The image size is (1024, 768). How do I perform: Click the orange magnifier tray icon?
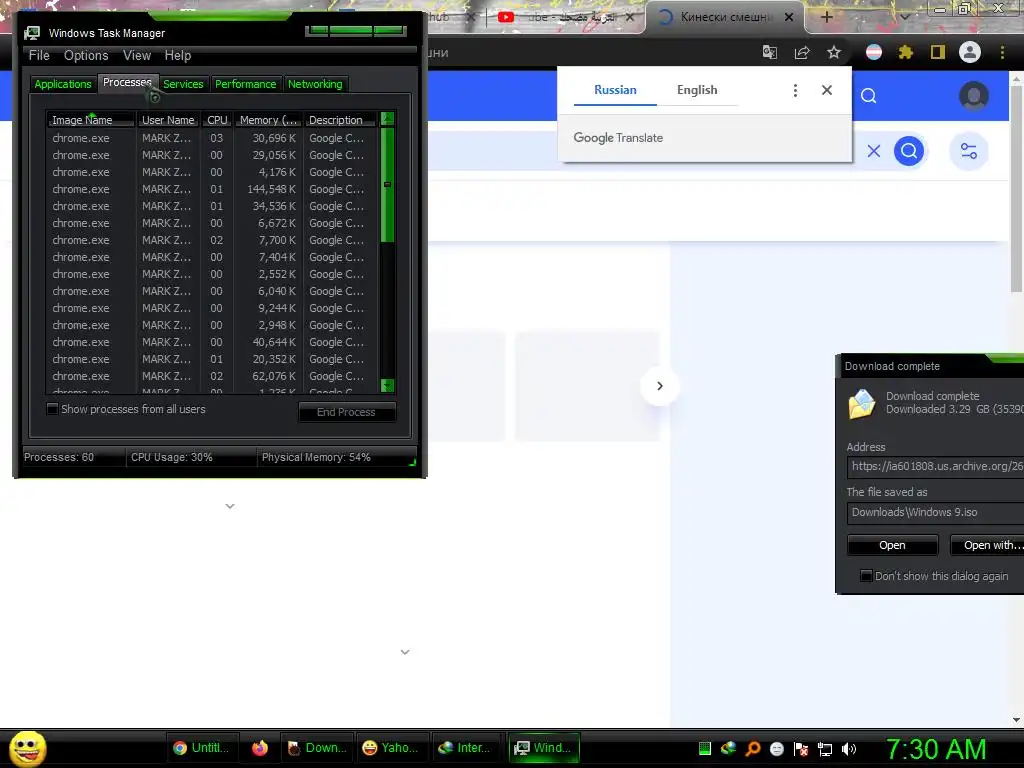[753, 749]
